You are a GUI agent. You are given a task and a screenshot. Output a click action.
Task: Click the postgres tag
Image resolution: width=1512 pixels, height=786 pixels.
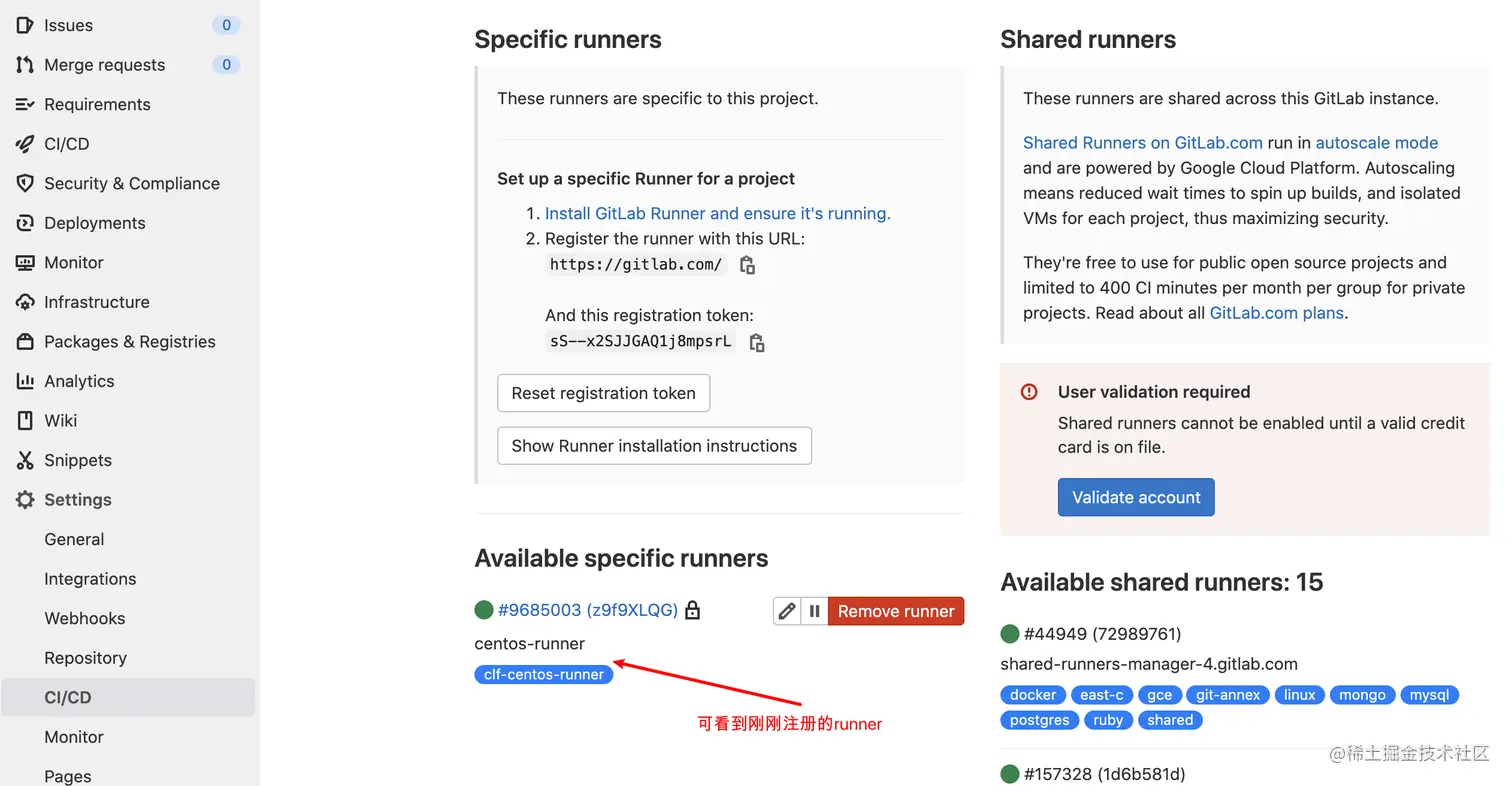pos(1039,720)
